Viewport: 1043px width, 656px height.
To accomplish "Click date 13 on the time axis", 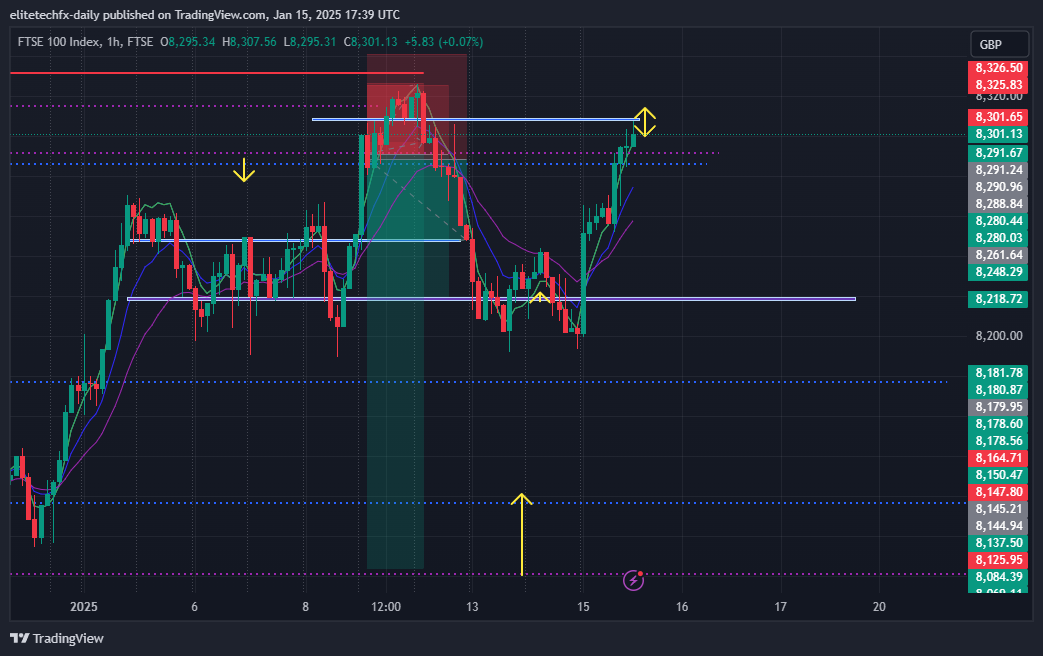I will click(472, 607).
